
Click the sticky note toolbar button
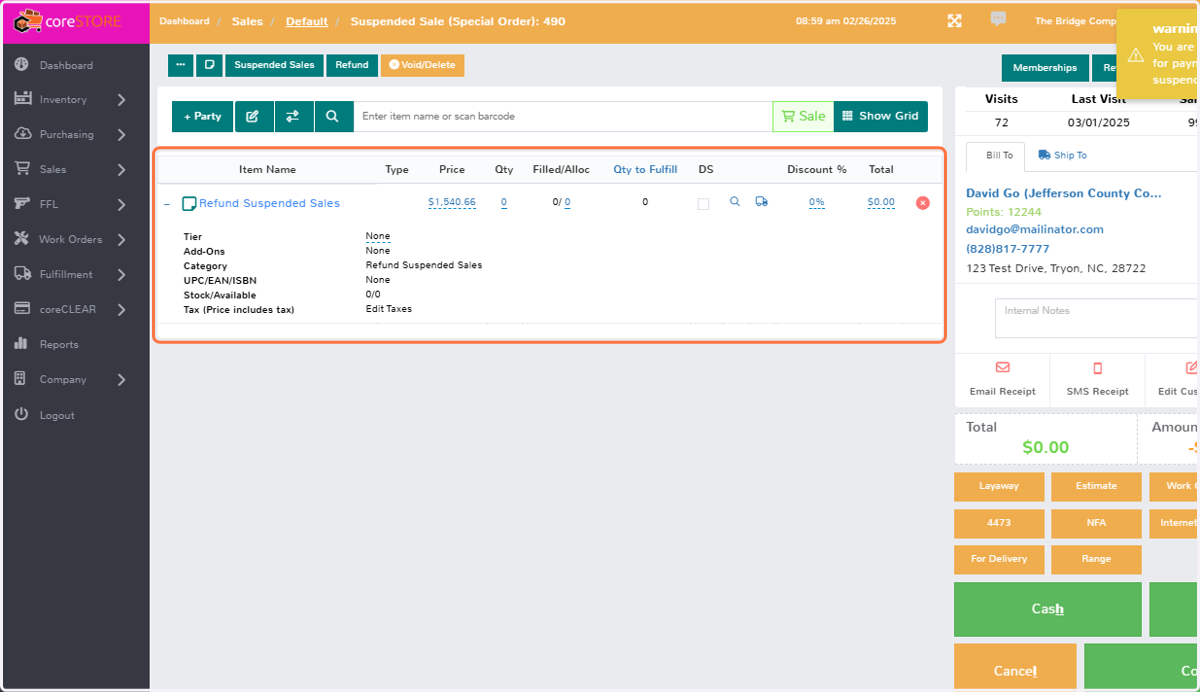pos(209,65)
